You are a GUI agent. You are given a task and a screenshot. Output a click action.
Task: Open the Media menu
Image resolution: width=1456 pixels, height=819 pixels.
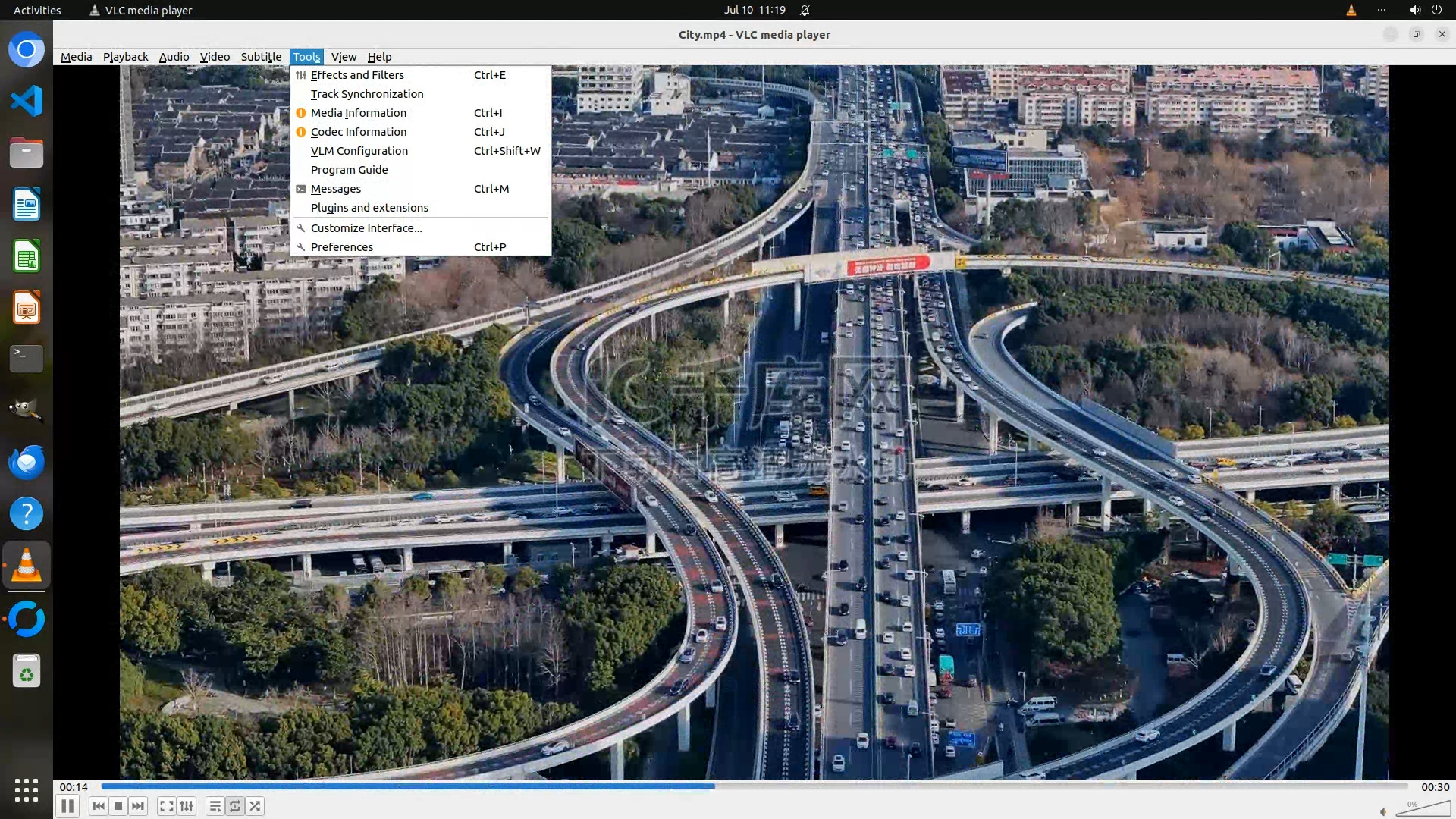[76, 57]
